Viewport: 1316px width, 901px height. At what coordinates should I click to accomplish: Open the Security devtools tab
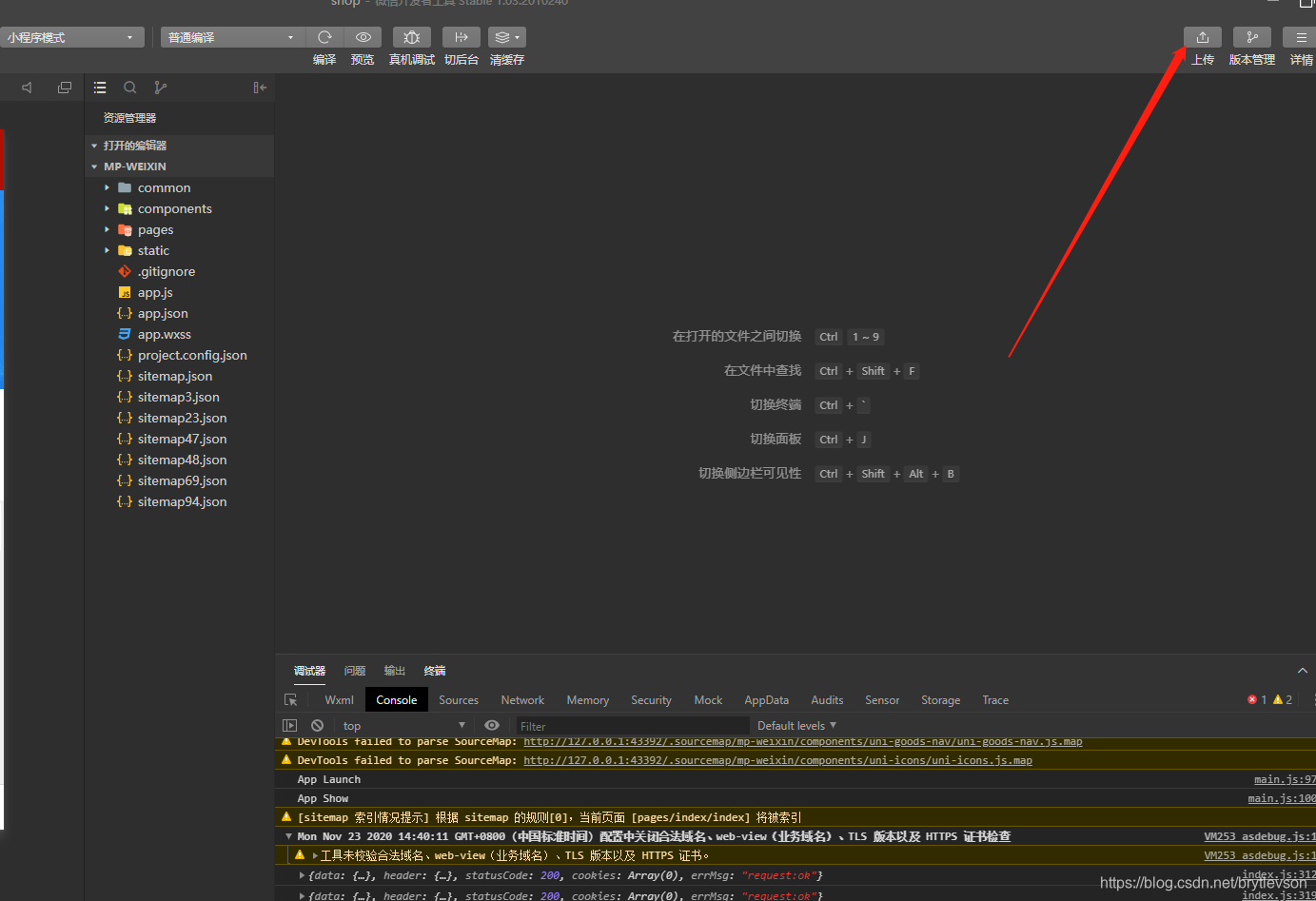(651, 700)
